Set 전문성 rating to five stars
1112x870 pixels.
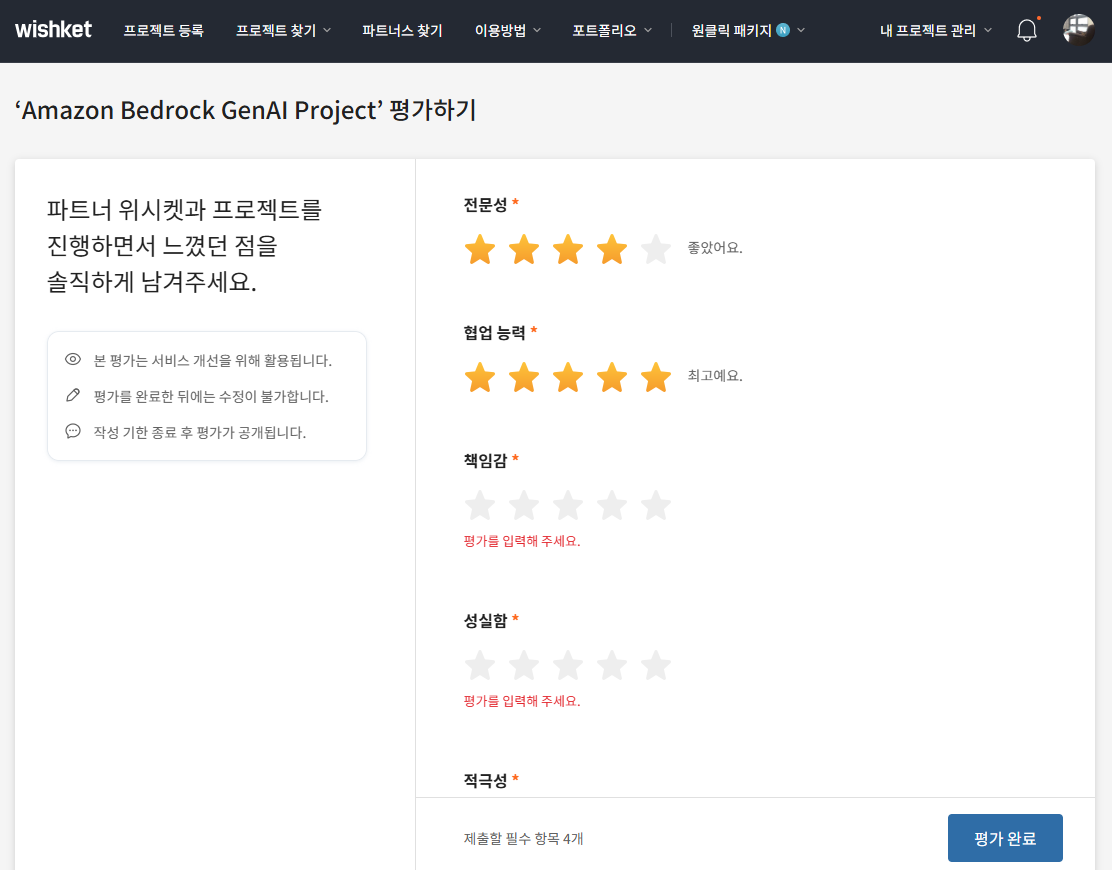point(655,249)
